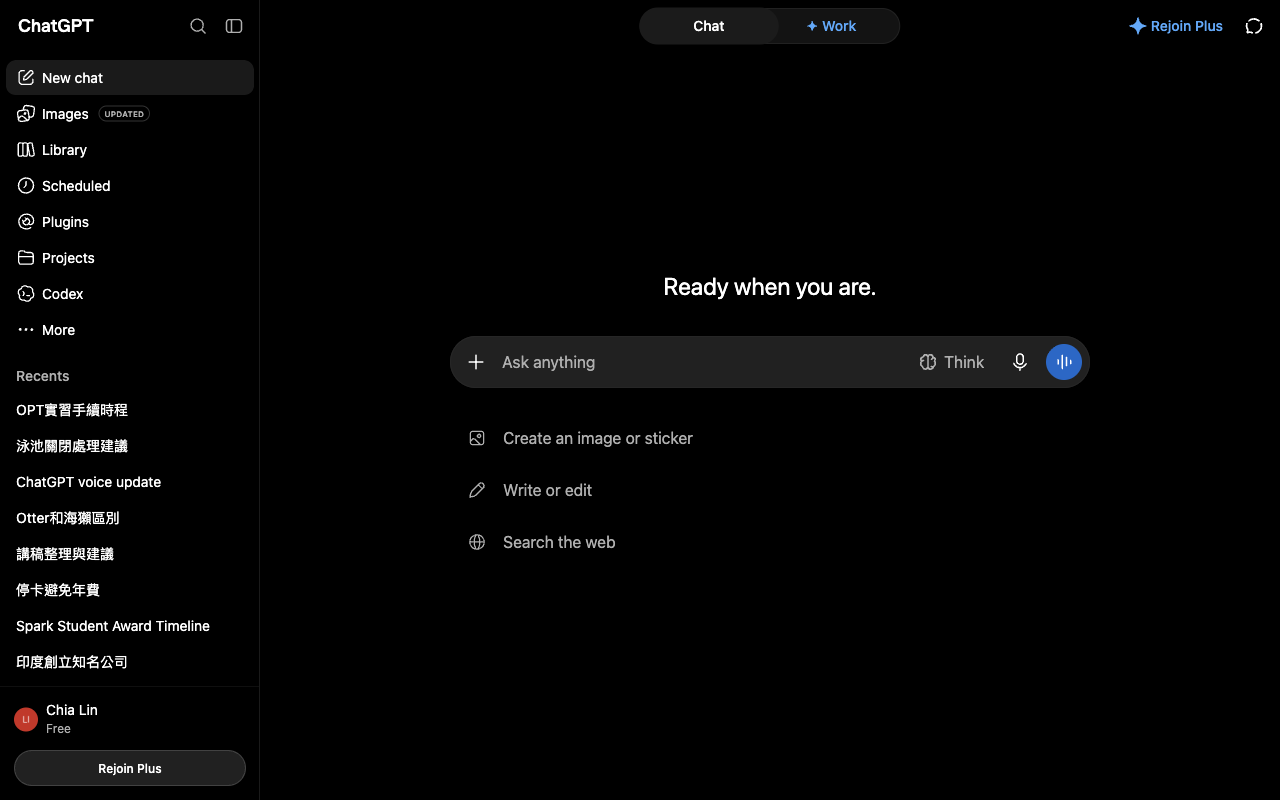Click the Rejoin Plus button in the sidebar

point(130,768)
